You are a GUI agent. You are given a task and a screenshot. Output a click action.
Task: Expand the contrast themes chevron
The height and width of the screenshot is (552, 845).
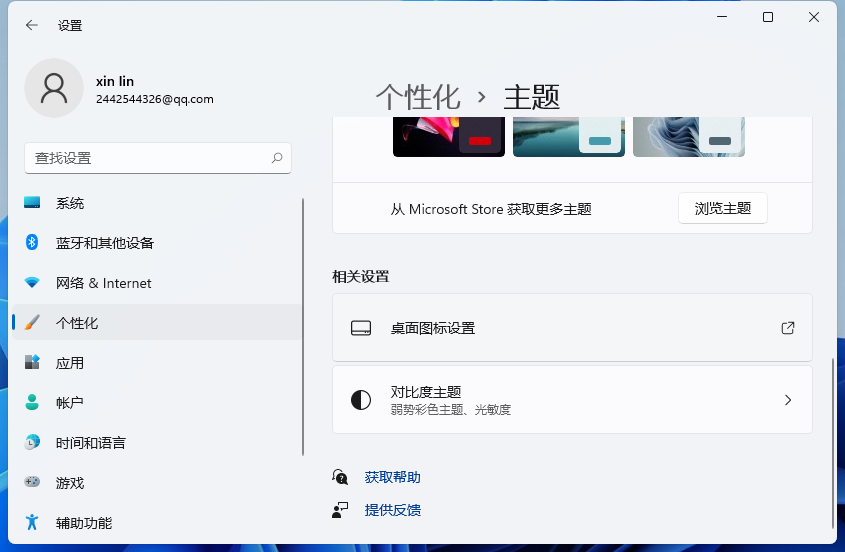(x=787, y=400)
